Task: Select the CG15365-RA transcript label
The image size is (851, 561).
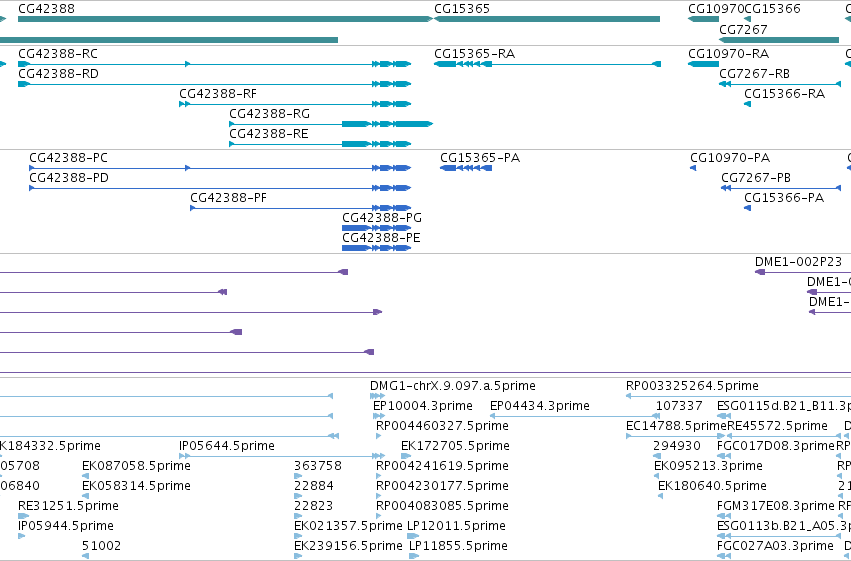Action: click(x=474, y=54)
